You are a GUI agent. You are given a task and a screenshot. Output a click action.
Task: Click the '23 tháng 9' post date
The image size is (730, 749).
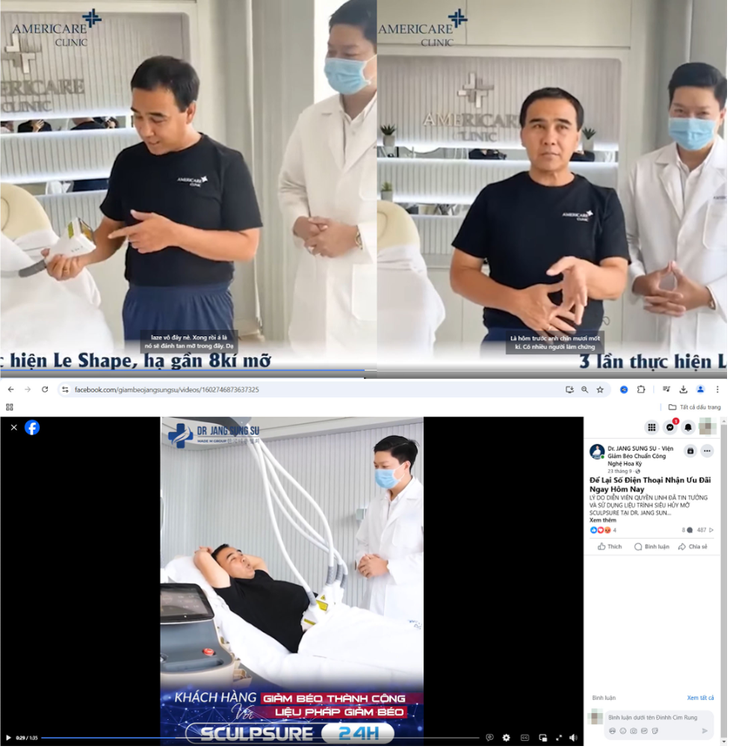[x=620, y=473]
